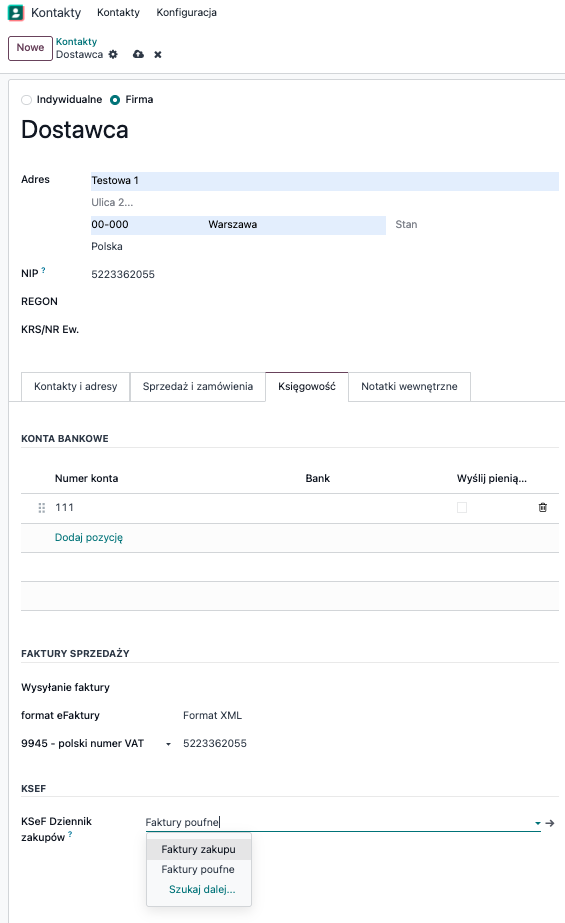Click Szukaj dalej... in the dropdown
Image resolution: width=565 pixels, height=923 pixels.
point(202,889)
